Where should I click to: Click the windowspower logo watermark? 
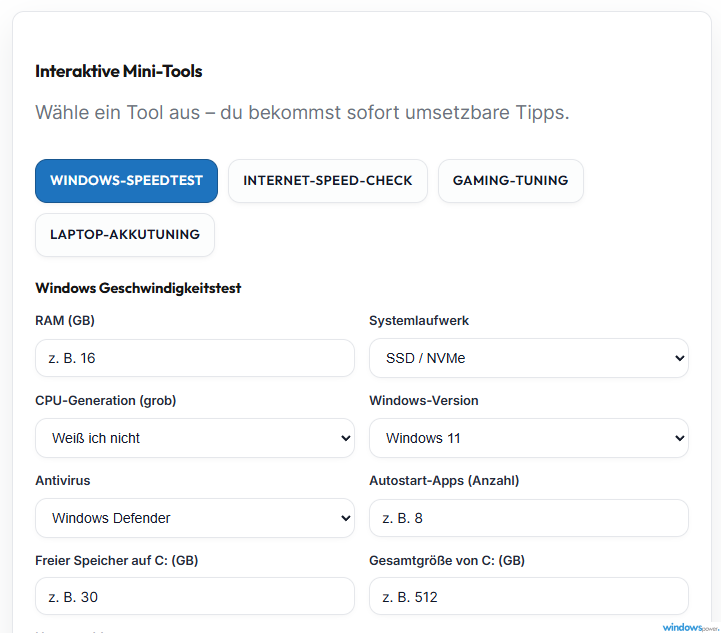click(x=690, y=627)
